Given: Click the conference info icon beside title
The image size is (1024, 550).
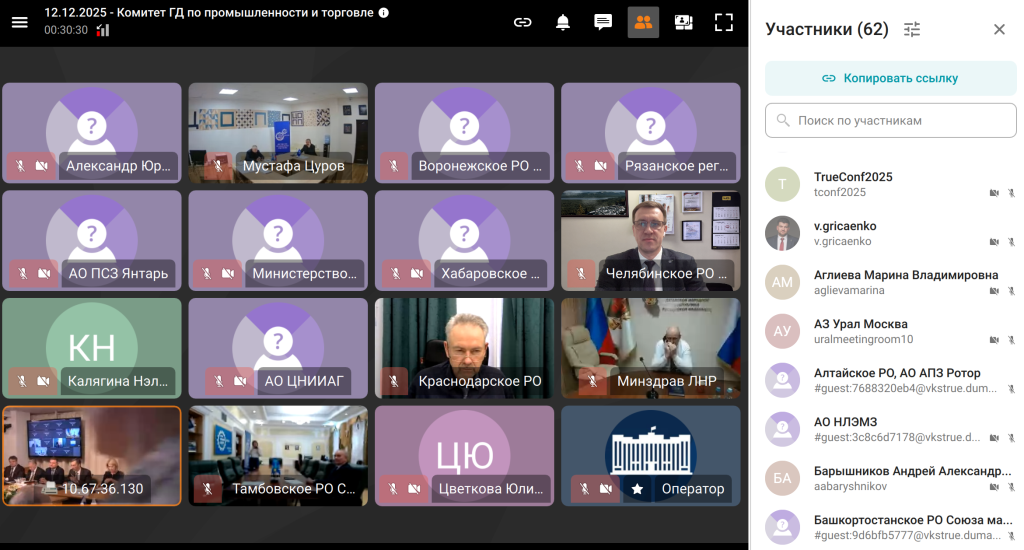Looking at the screenshot, I should tap(384, 13).
